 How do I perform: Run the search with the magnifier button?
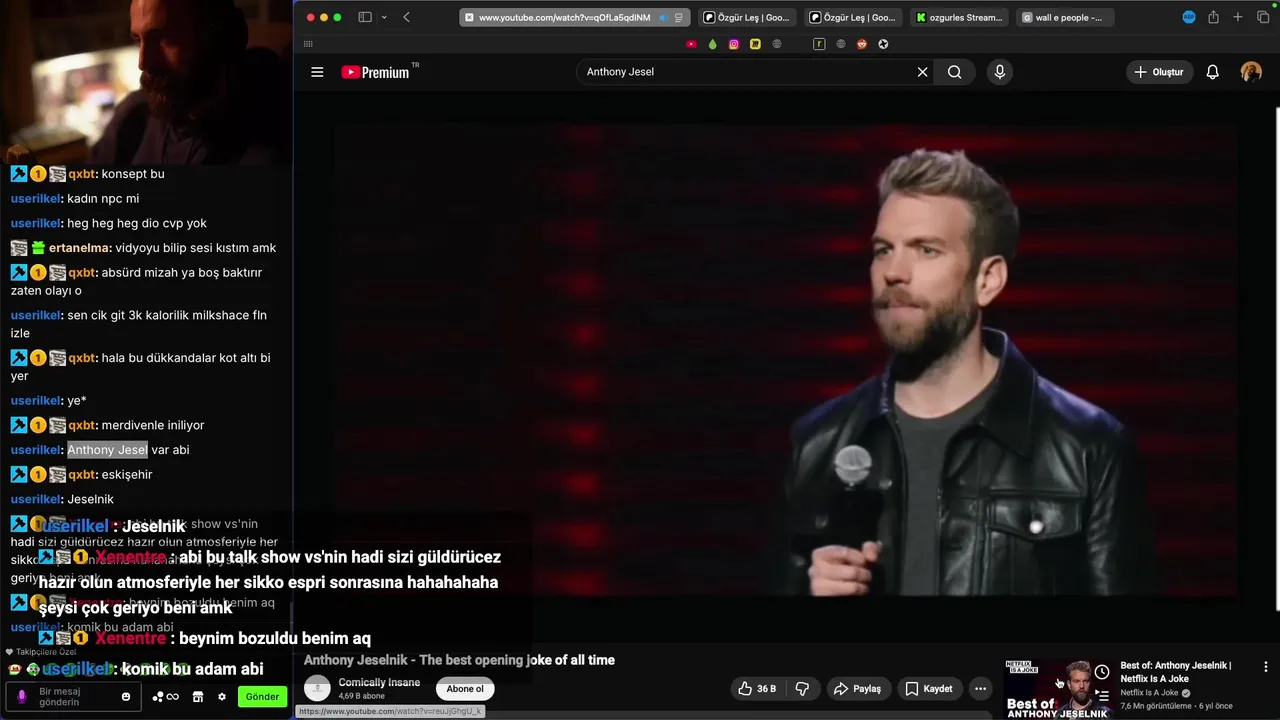(955, 72)
